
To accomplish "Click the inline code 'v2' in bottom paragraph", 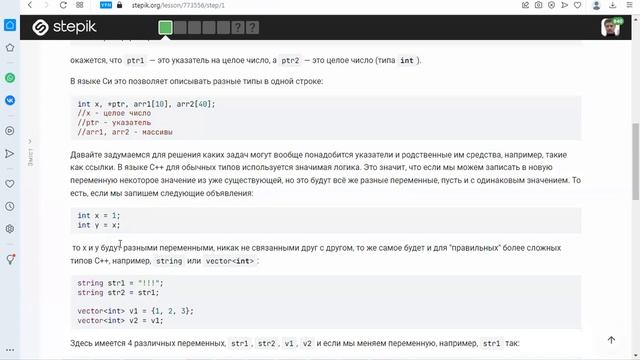I will click(x=307, y=343).
